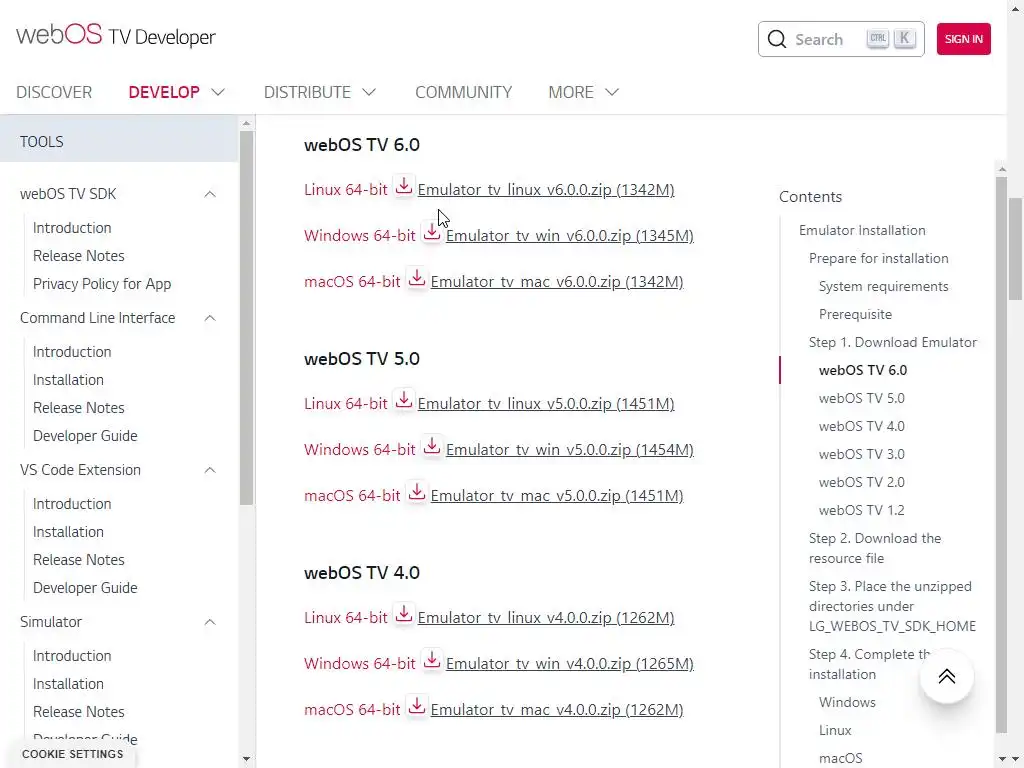The width and height of the screenshot is (1024, 768).
Task: Click the sidebar scrollbar down arrow
Action: tap(246, 760)
